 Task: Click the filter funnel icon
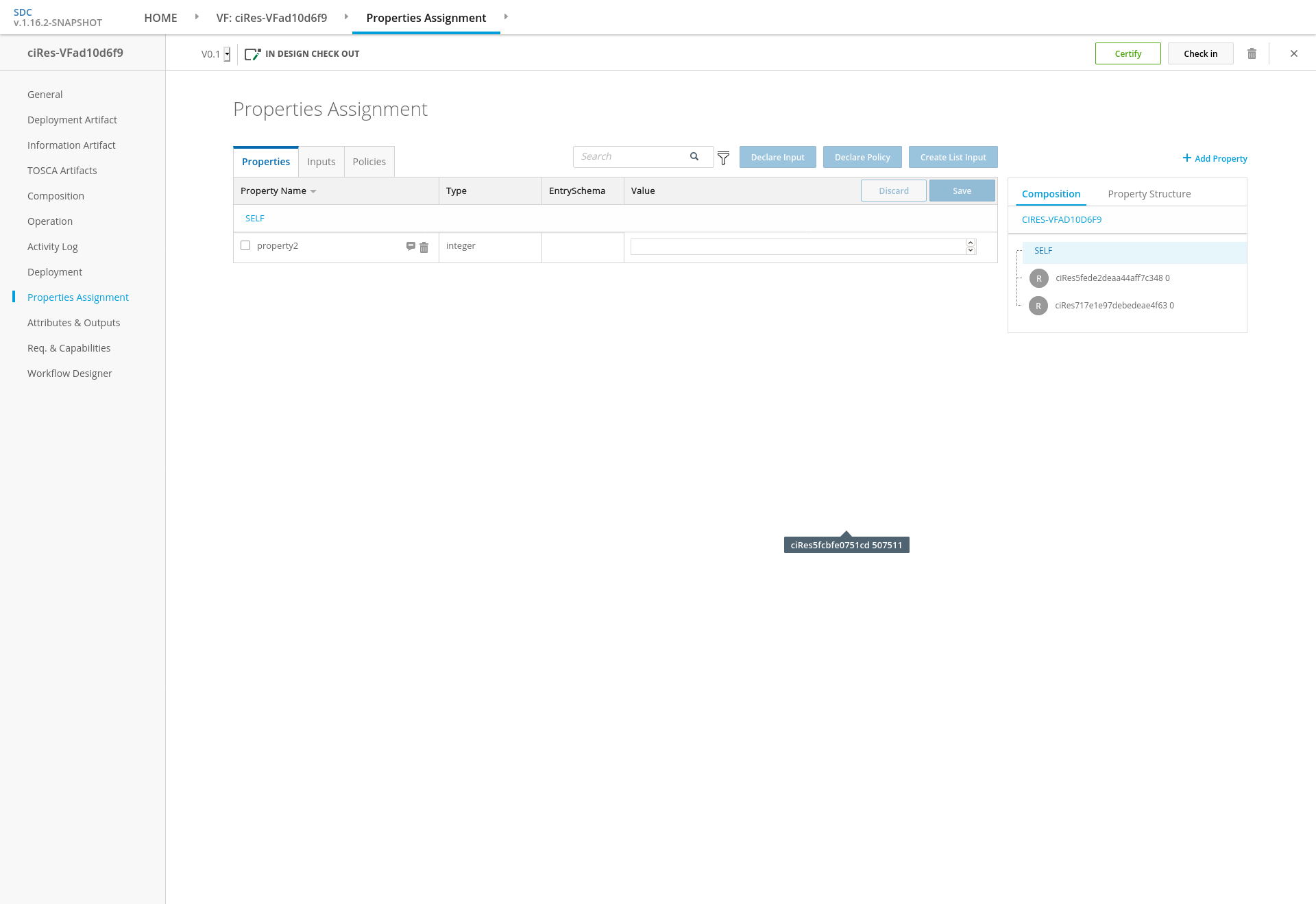pos(723,158)
